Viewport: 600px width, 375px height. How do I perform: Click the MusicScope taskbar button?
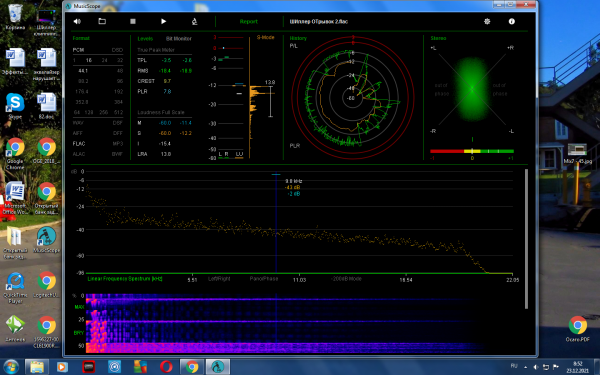click(218, 367)
